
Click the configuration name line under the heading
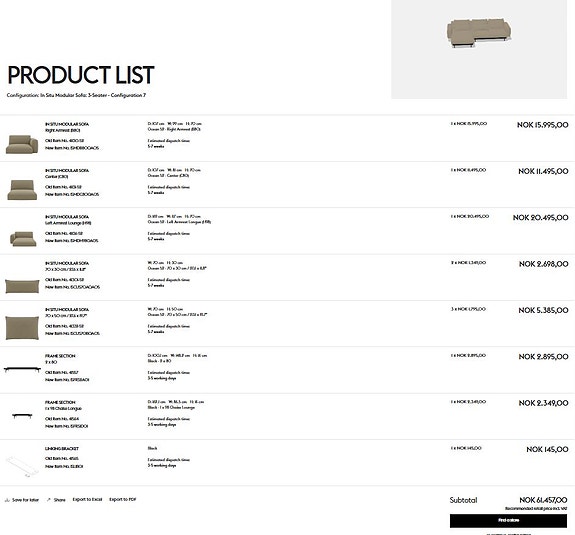click(76, 95)
